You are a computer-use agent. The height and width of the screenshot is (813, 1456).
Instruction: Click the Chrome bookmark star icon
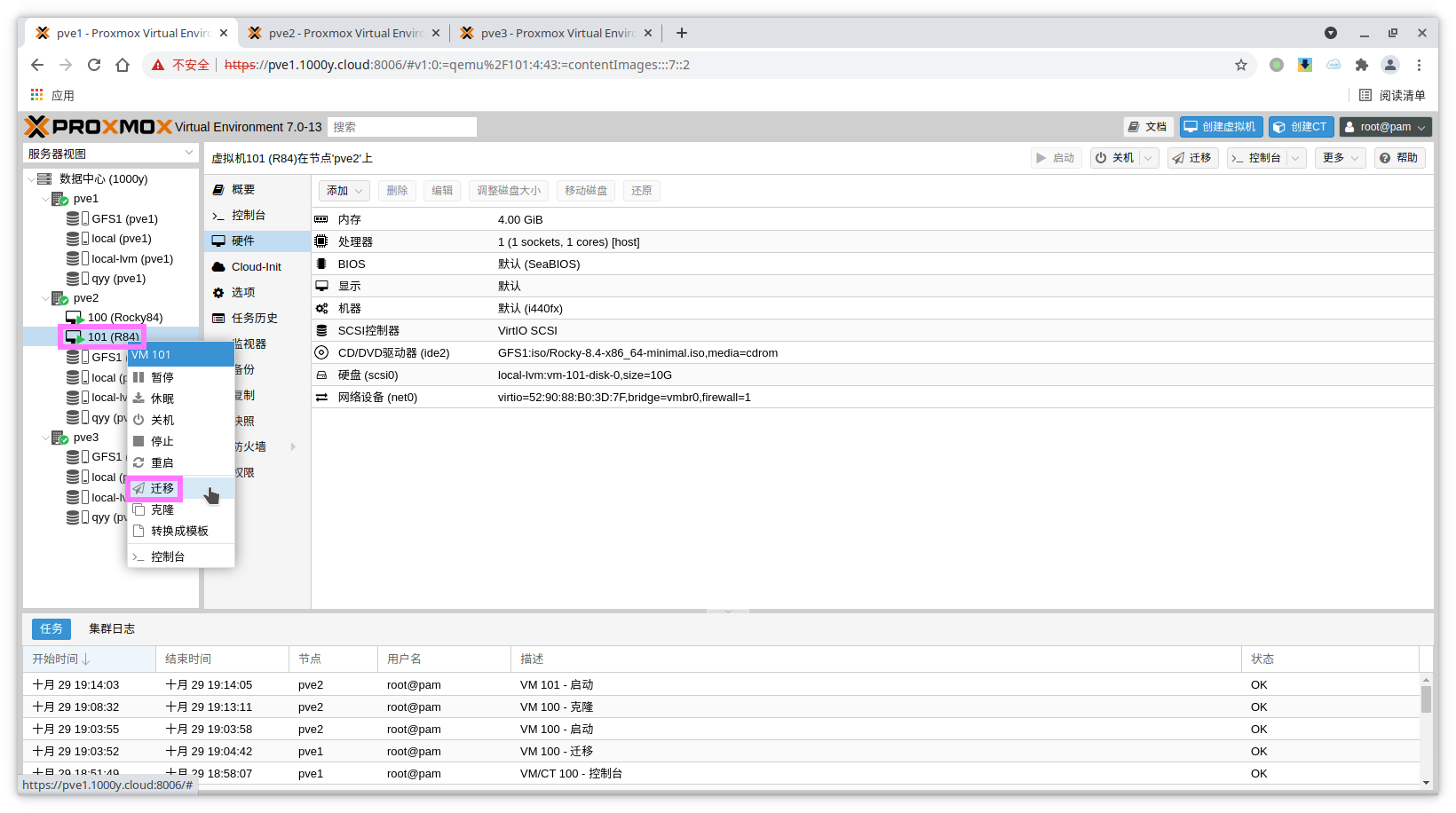[1240, 65]
